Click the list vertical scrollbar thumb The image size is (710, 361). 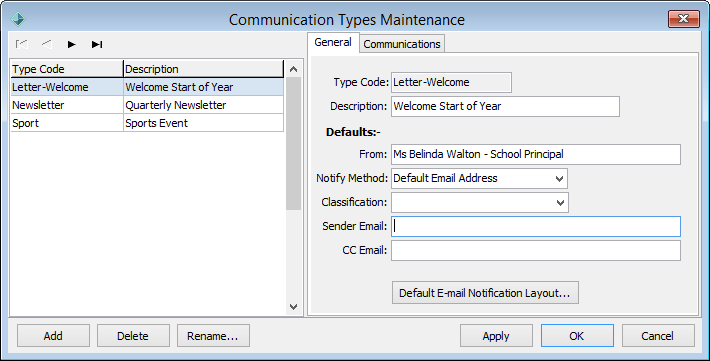(x=293, y=144)
